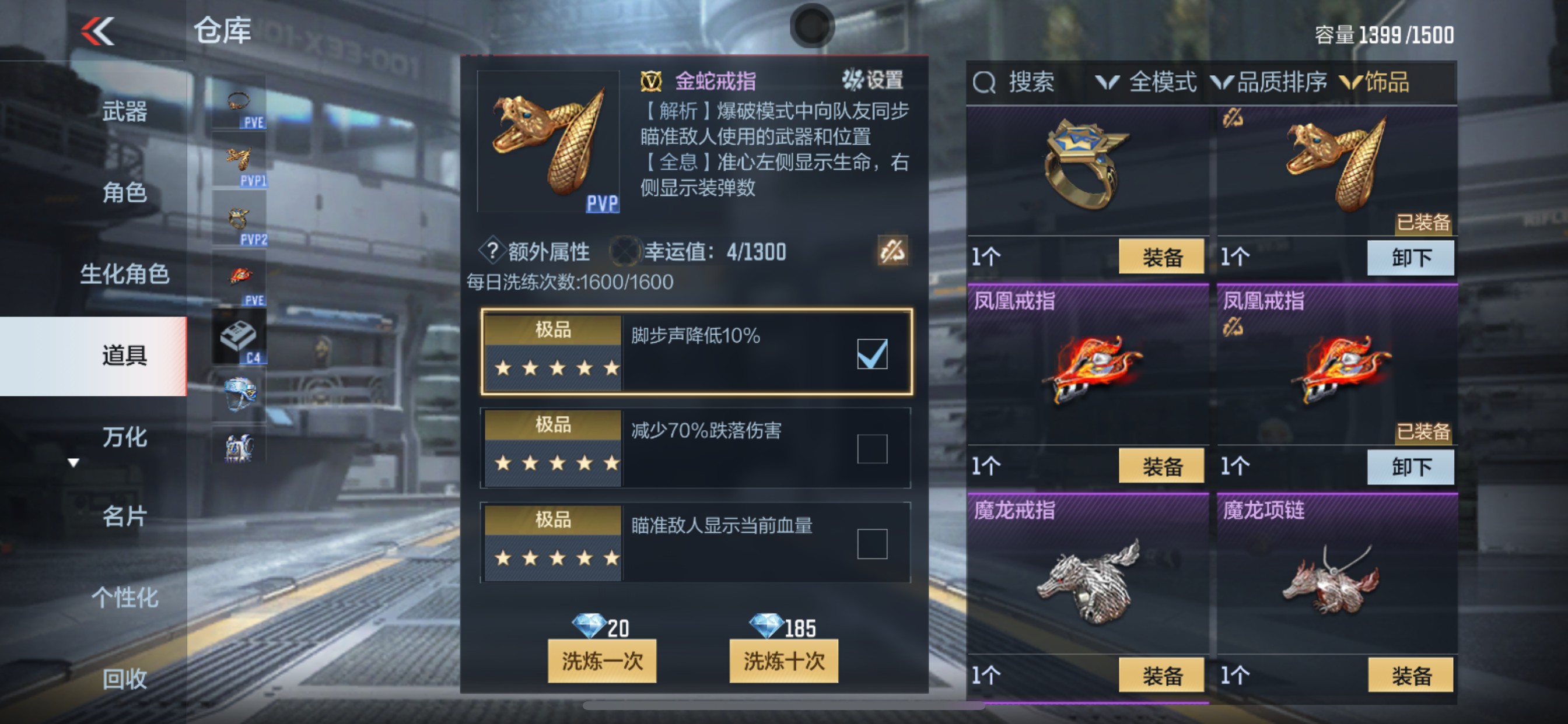Image resolution: width=1568 pixels, height=724 pixels.
Task: Select the PVP1 golden snake ring slot
Action: click(239, 160)
